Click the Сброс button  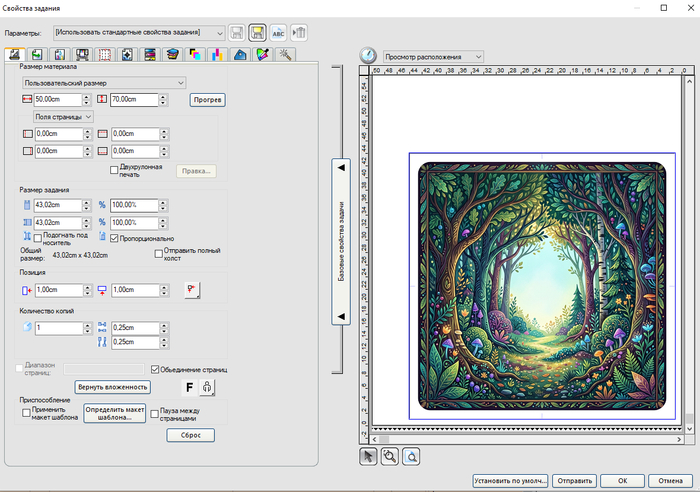pyautogui.click(x=191, y=435)
